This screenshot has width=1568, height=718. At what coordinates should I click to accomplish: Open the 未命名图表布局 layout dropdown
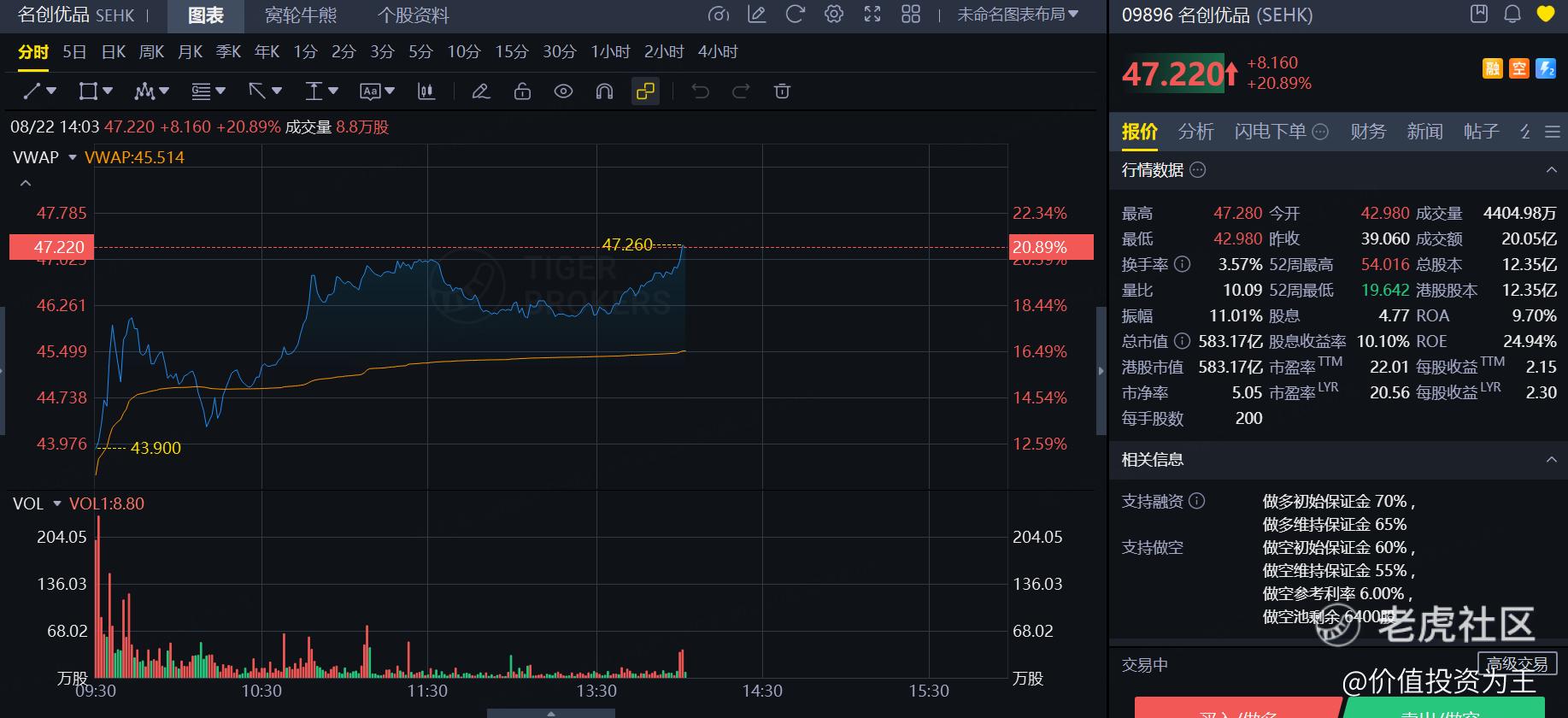point(1018,15)
